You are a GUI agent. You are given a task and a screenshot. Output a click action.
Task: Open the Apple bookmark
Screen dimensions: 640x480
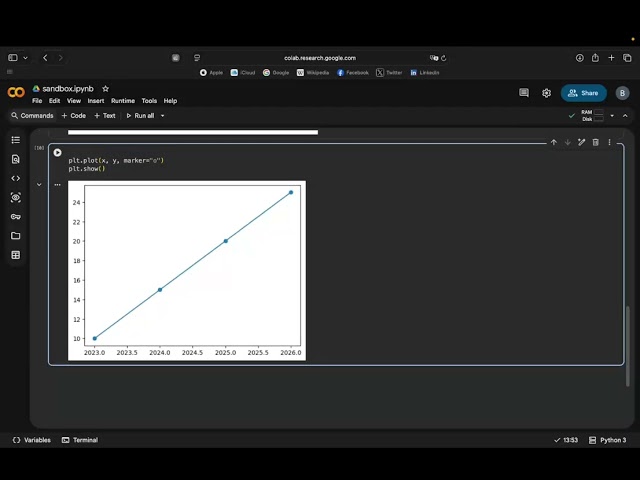pos(211,73)
